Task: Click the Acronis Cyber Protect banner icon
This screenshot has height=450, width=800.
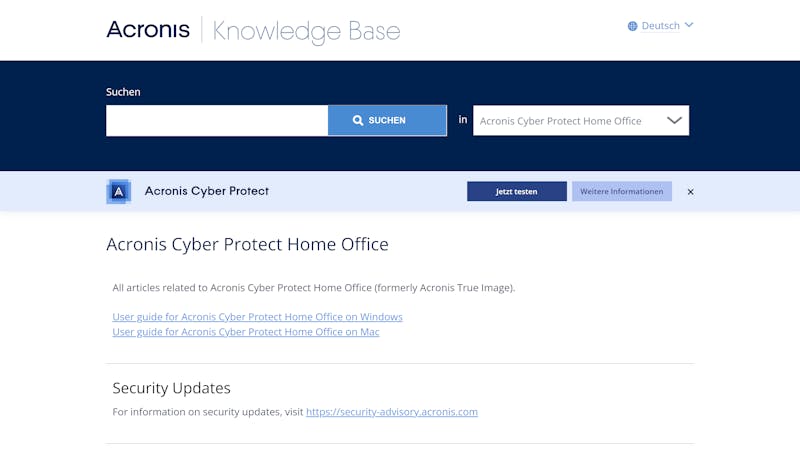Action: tap(118, 191)
